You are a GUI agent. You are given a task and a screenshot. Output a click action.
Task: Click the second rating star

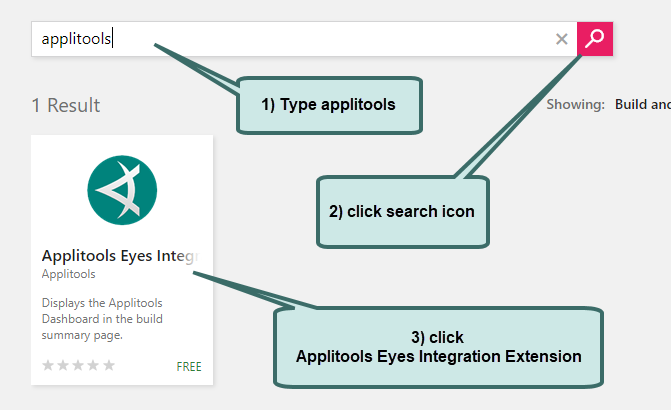[64, 366]
